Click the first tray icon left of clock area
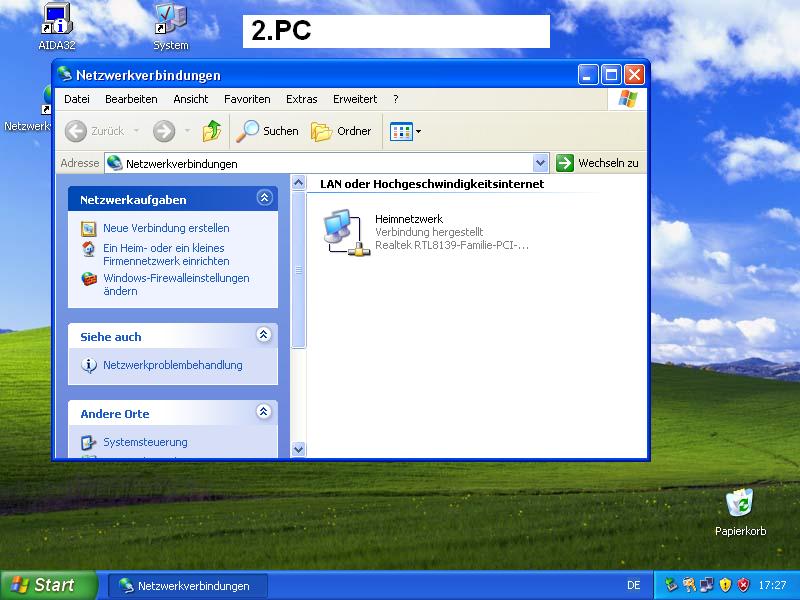800x600 pixels. coord(671,585)
